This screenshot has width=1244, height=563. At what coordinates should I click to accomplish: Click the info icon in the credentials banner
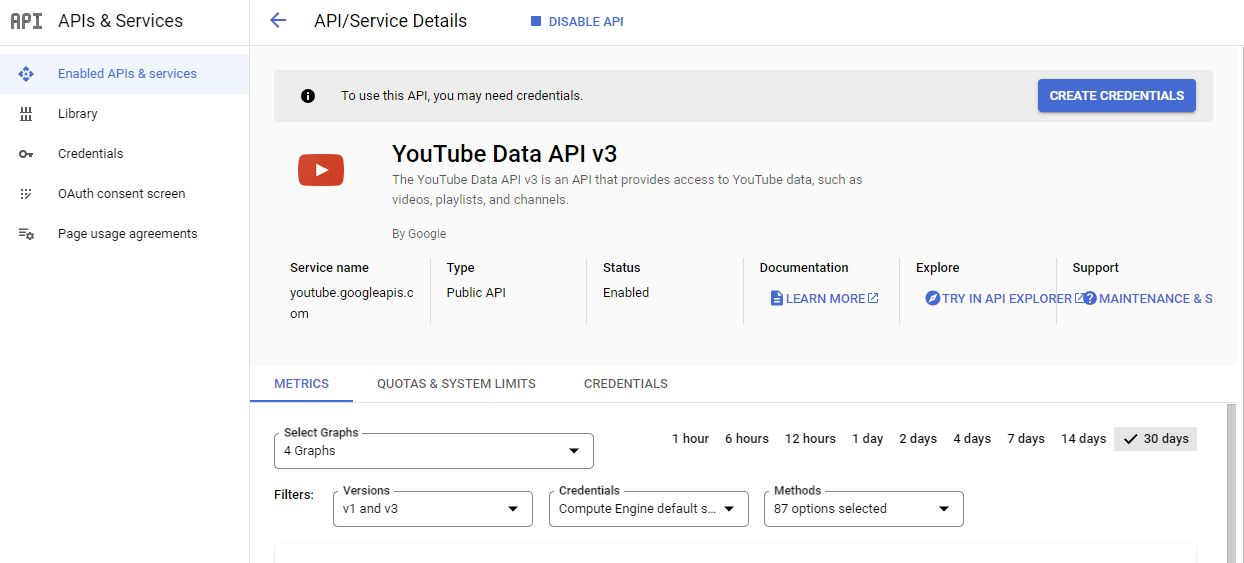(x=308, y=96)
